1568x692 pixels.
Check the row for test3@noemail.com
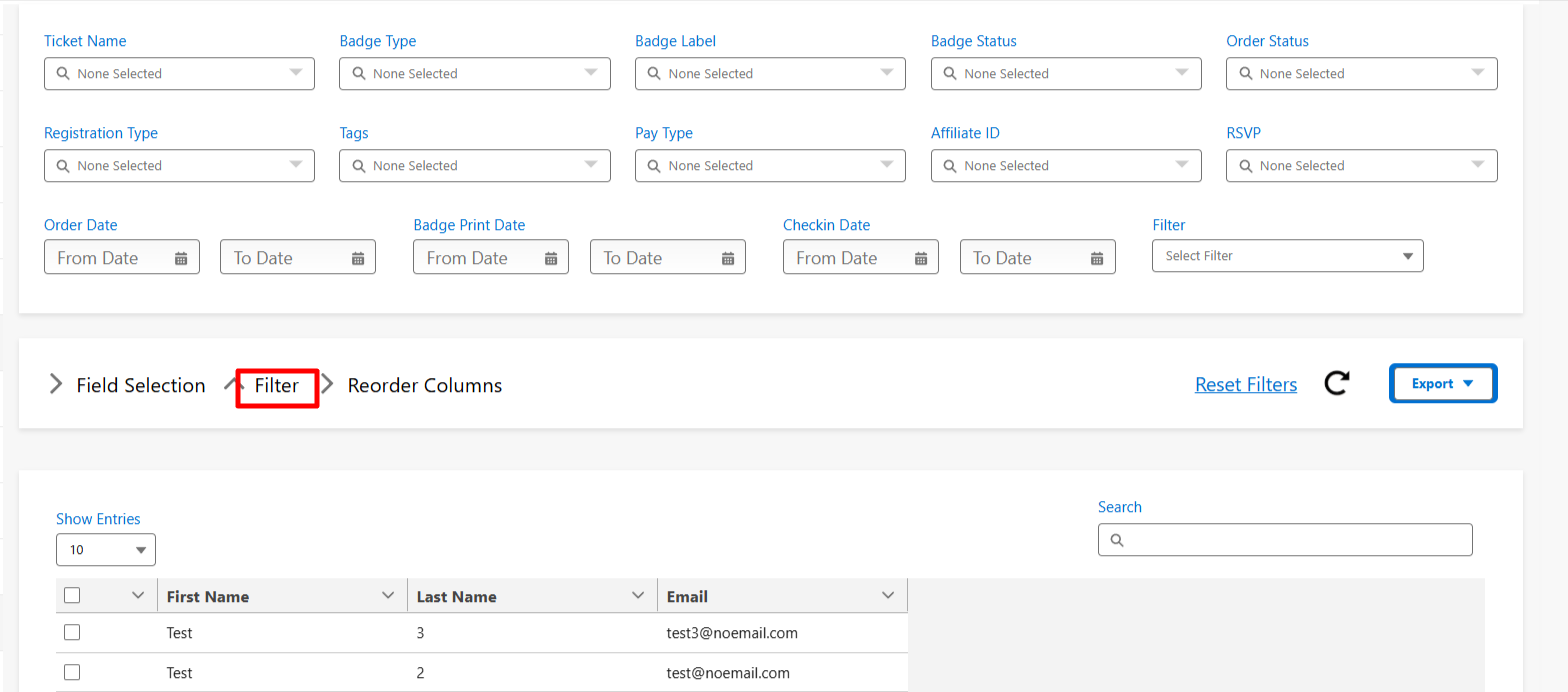(x=72, y=633)
